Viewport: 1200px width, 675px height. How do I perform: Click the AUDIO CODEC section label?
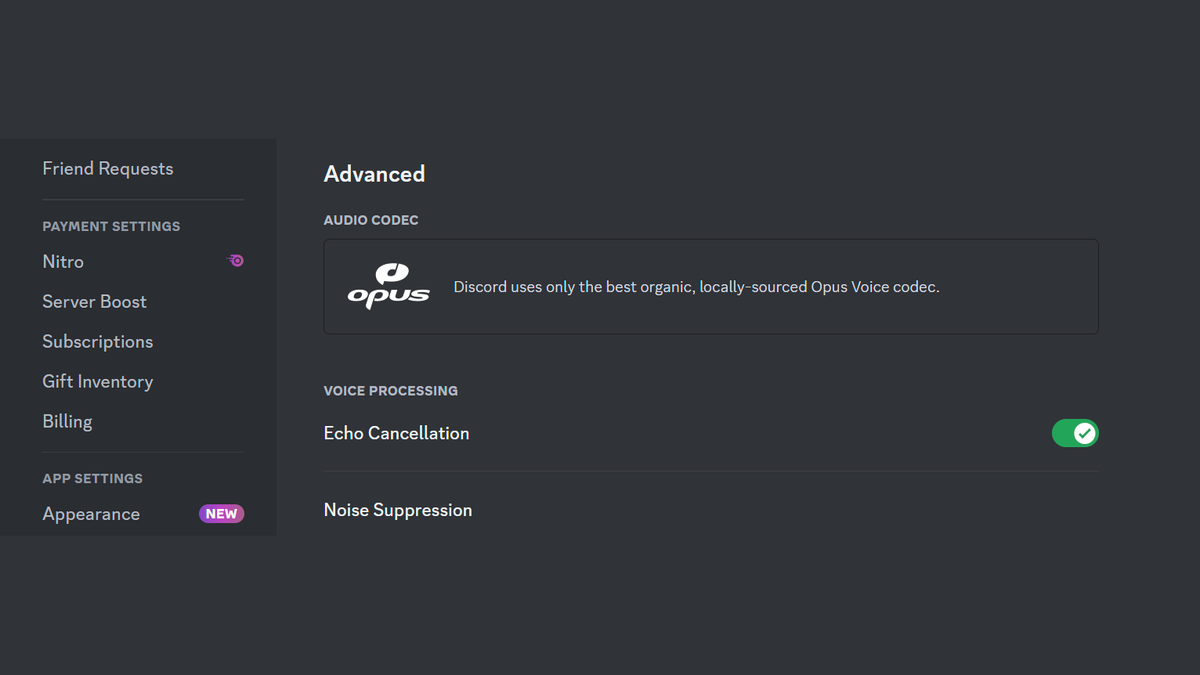tap(371, 219)
